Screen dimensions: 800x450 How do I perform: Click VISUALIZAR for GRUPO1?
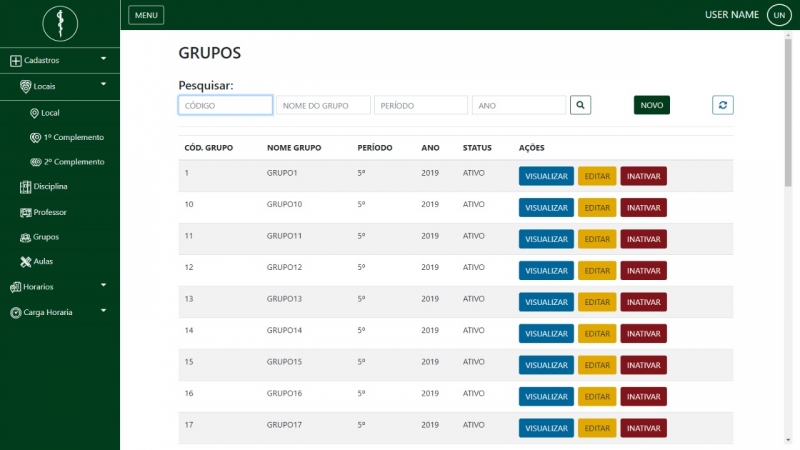tap(546, 176)
